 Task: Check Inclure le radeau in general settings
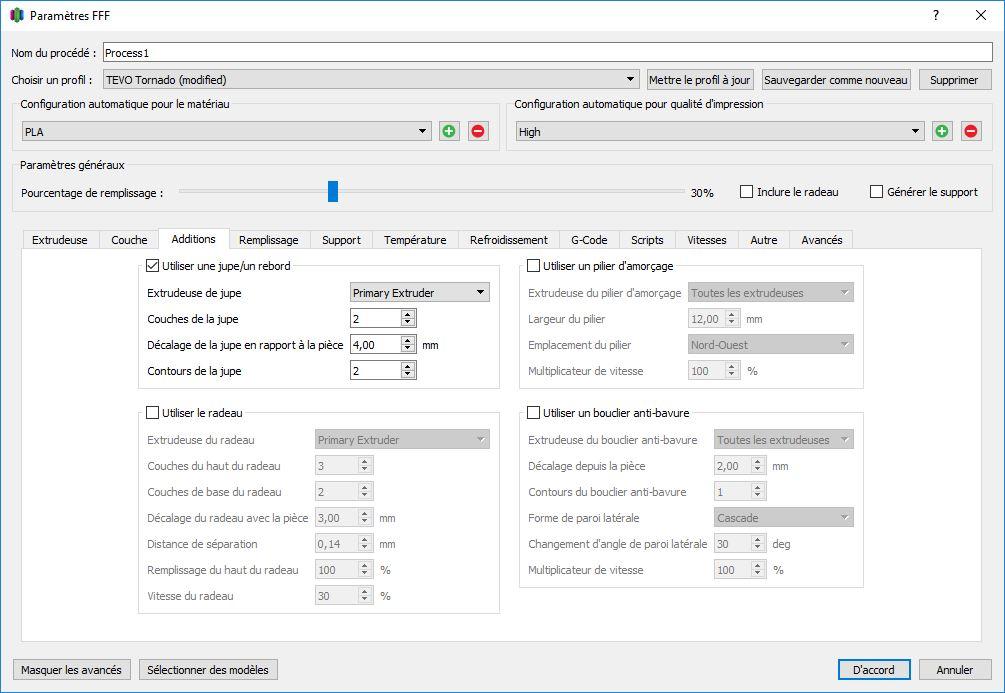coord(746,192)
